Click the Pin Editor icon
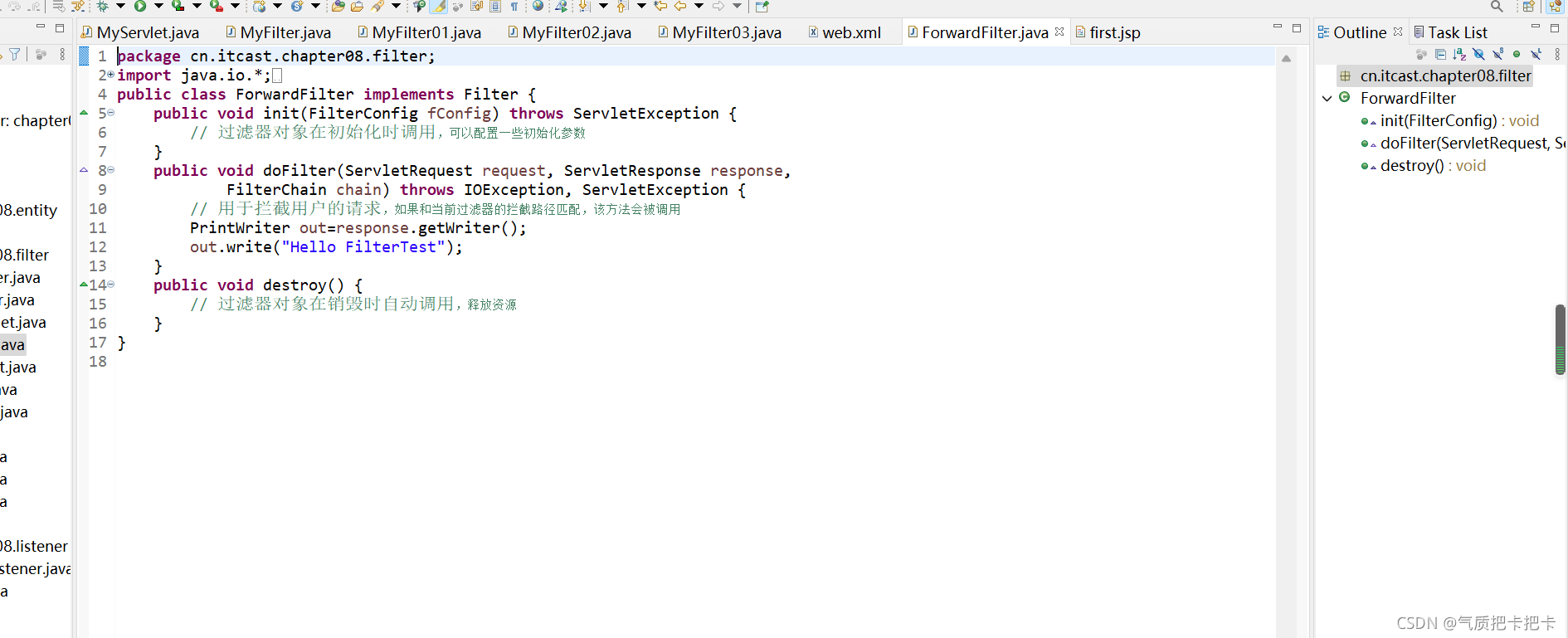Viewport: 1568px width, 638px height. [x=762, y=6]
